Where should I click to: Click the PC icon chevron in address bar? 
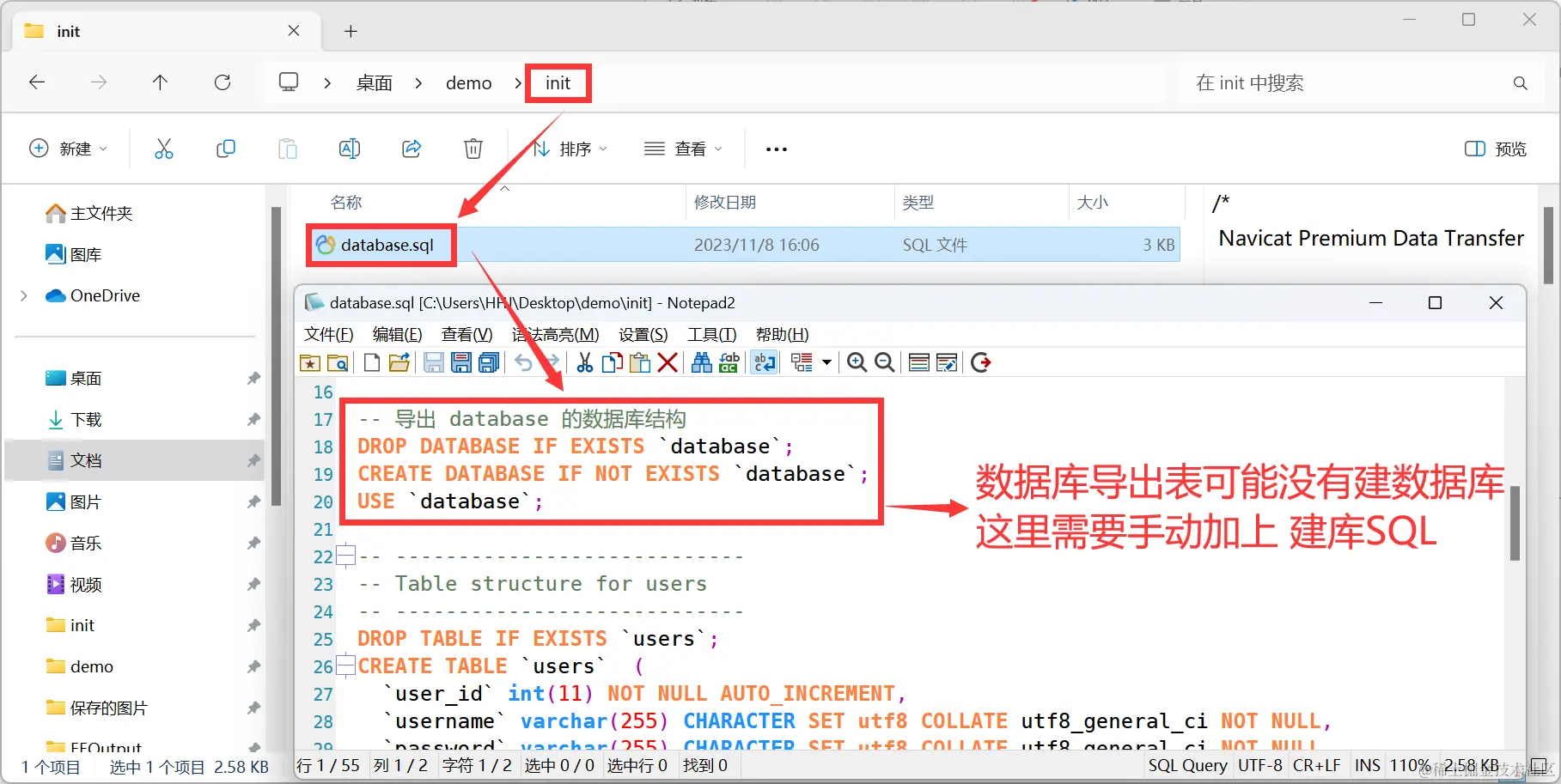(327, 82)
